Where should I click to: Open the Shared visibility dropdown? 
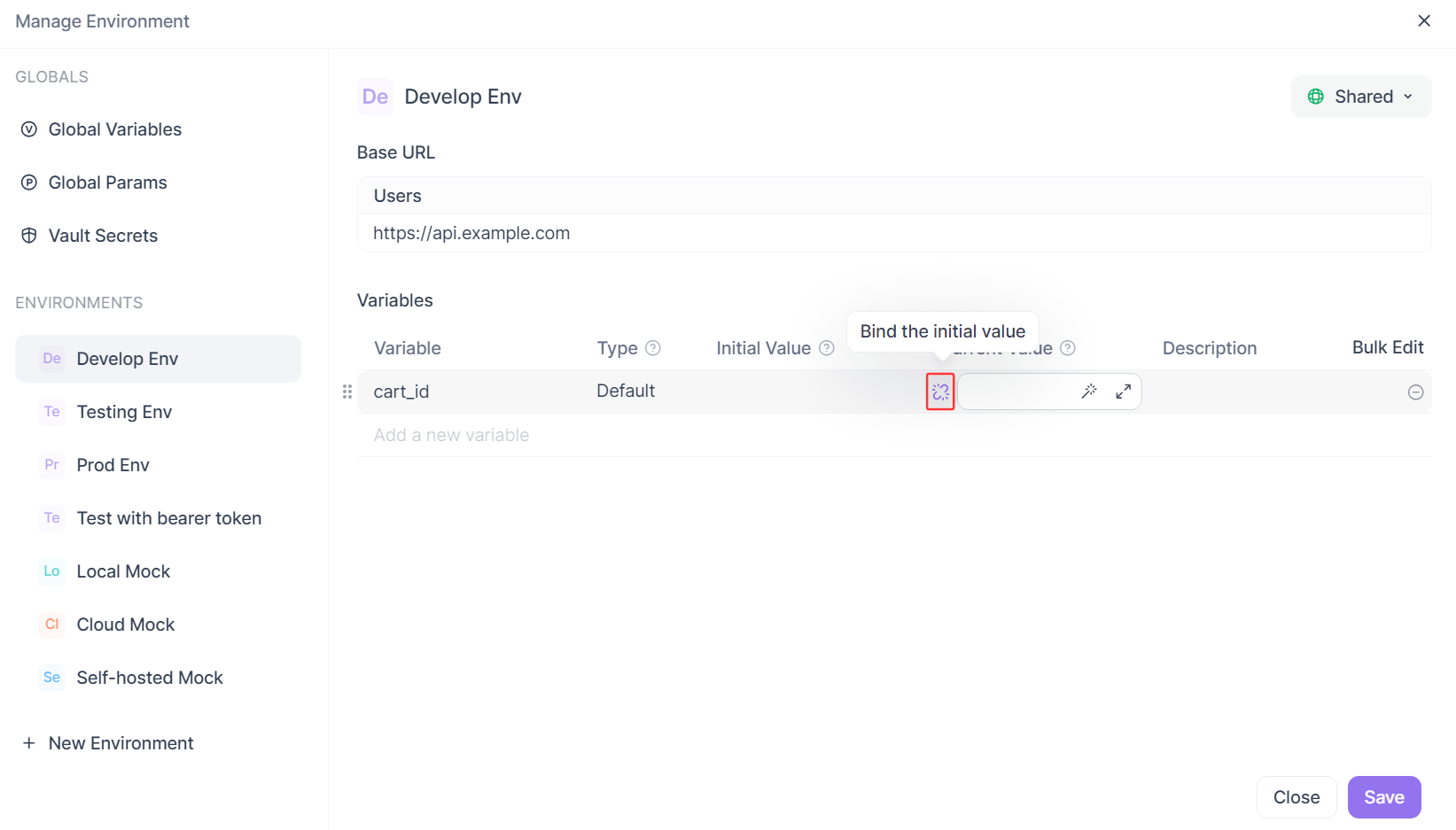click(x=1361, y=97)
